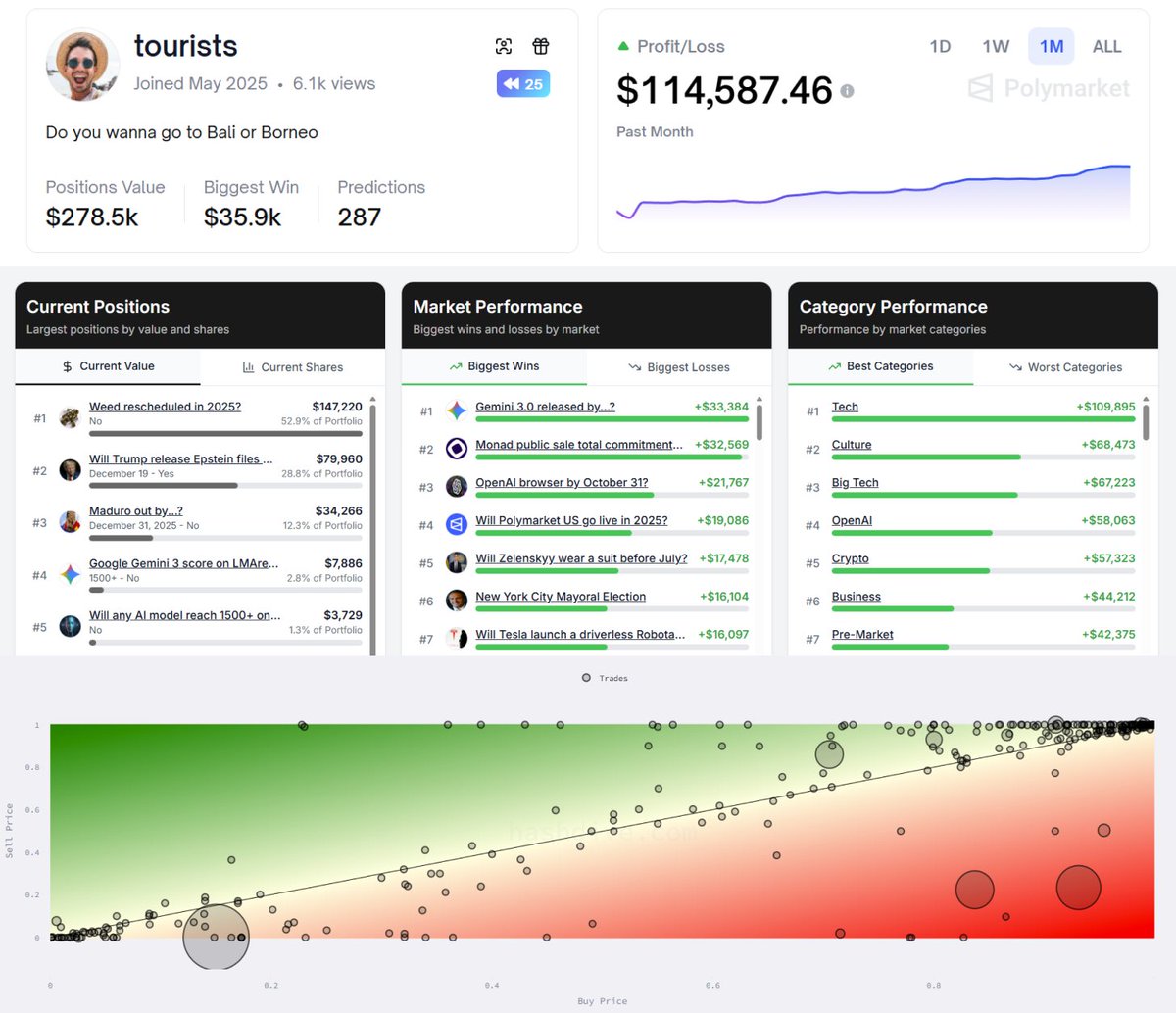The image size is (1176, 1013).
Task: Open the Pre-Market category link
Action: click(x=862, y=635)
